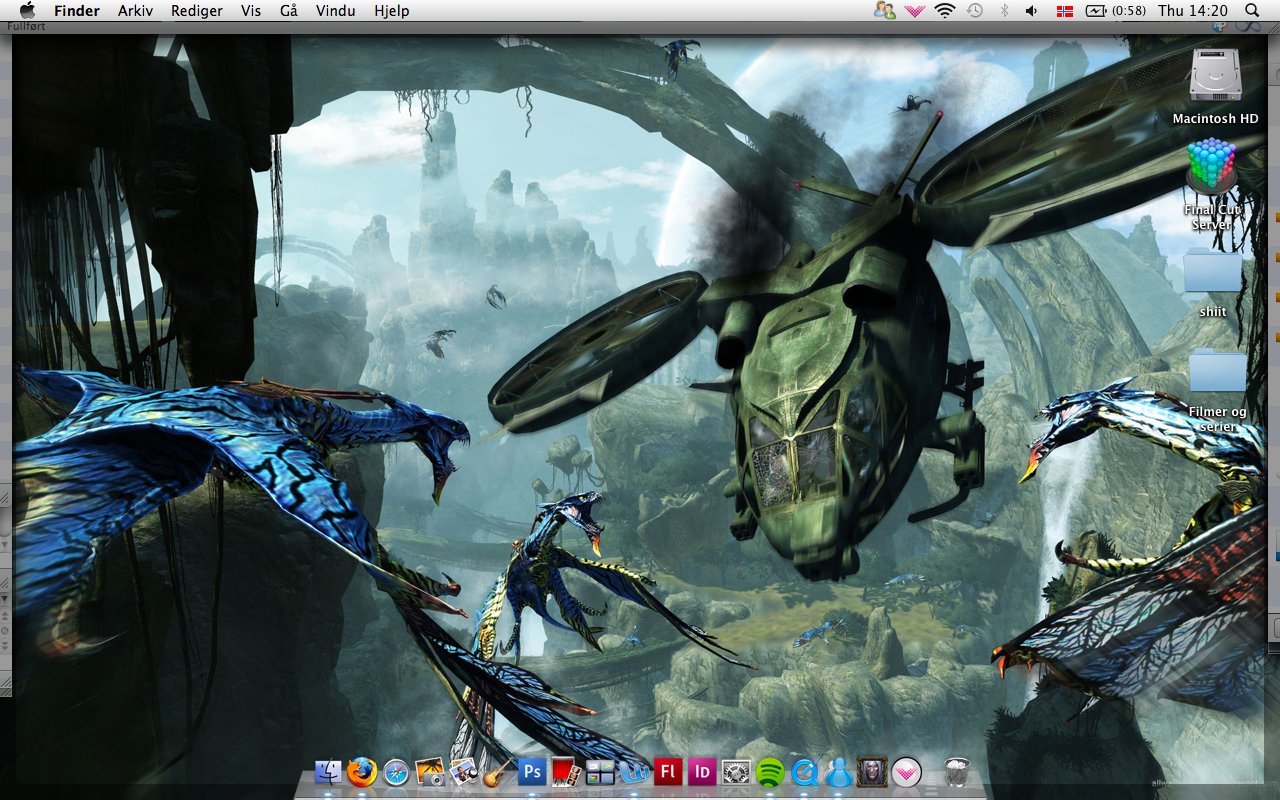The width and height of the screenshot is (1280, 800).
Task: Open the Vis menu
Action: (x=251, y=10)
